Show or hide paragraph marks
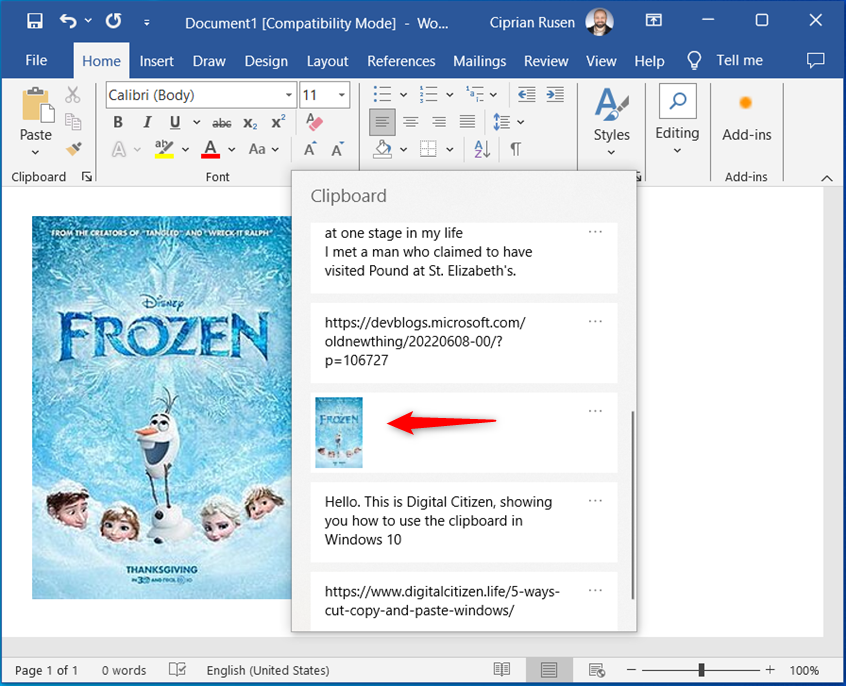This screenshot has width=846, height=686. 515,149
